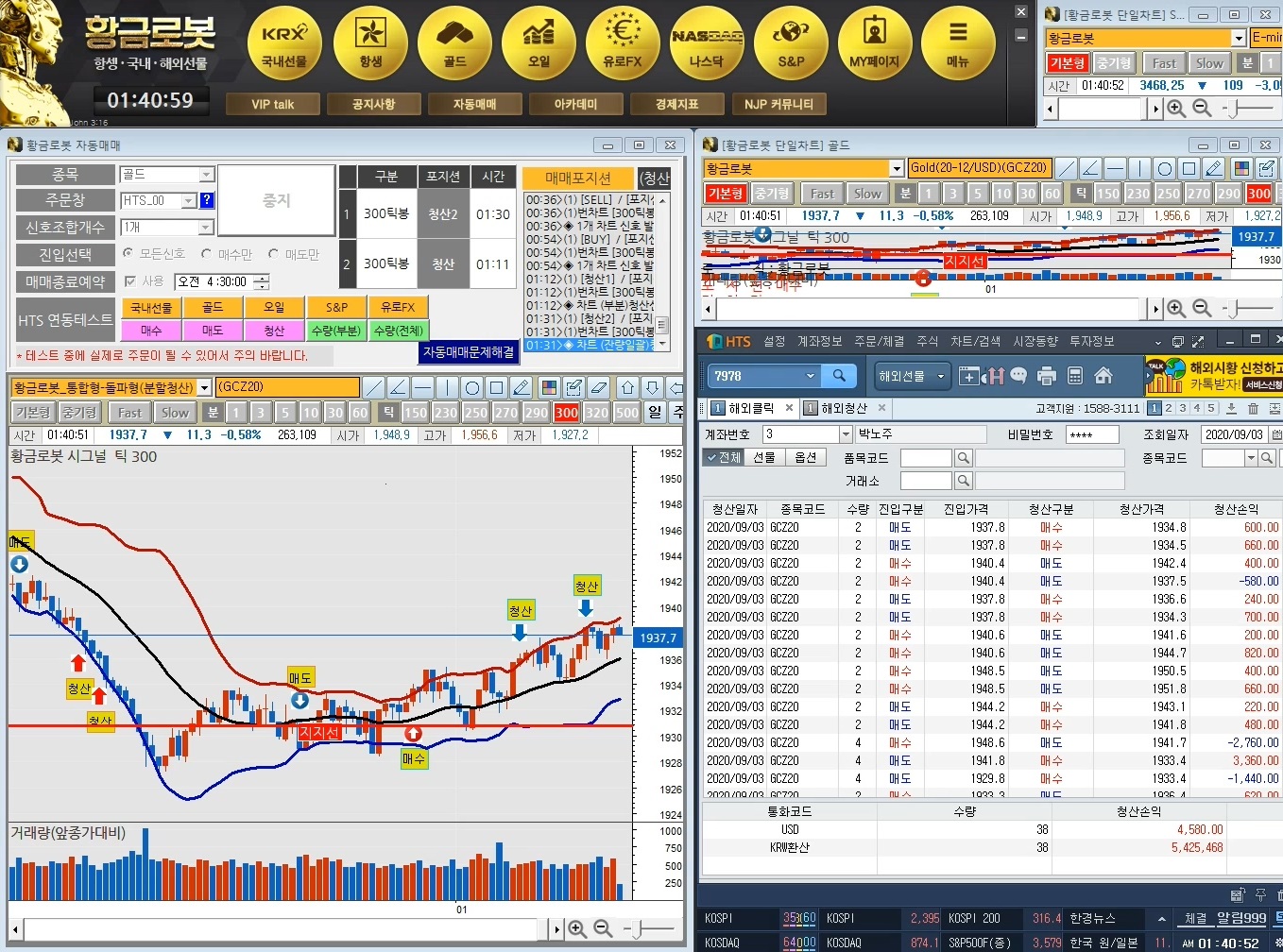Toggle 중기형 mode in bottom chart
Image resolution: width=1283 pixels, height=952 pixels.
point(79,413)
